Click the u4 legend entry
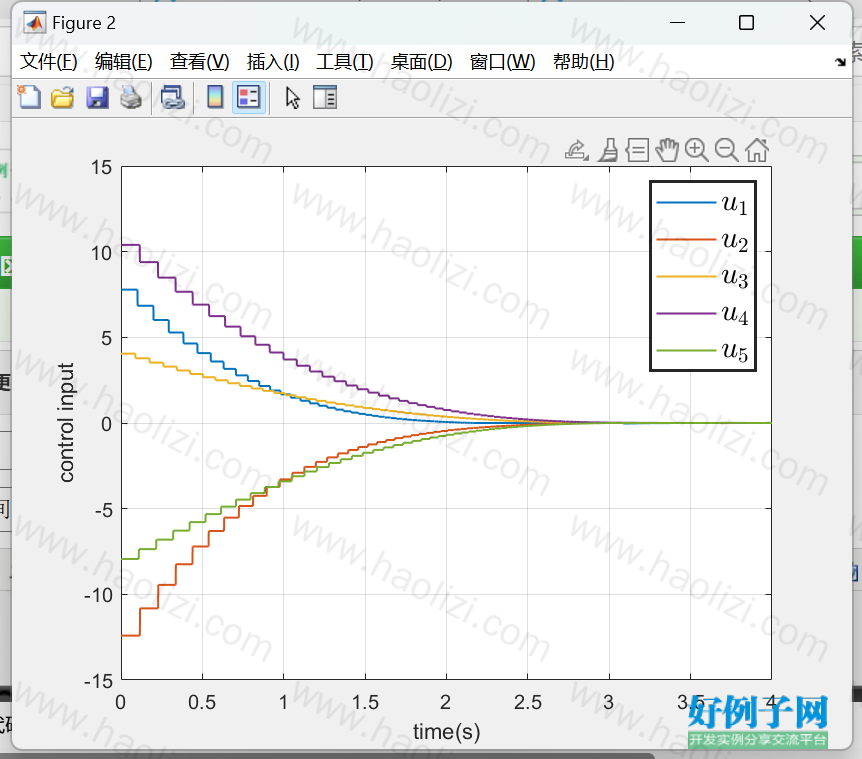Screen dimensions: 862x759 click(x=702, y=314)
